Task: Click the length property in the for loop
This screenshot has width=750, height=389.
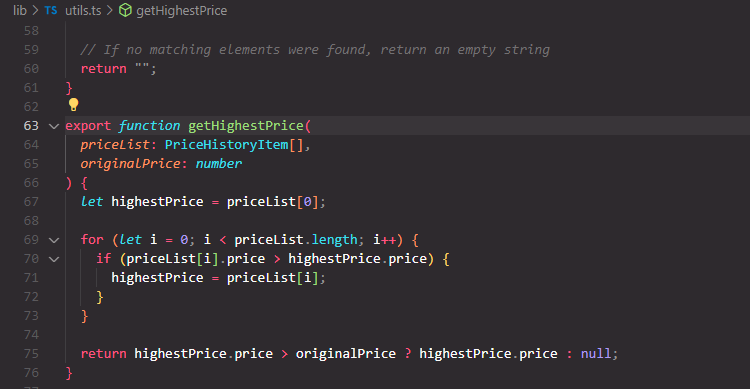Action: [x=334, y=240]
